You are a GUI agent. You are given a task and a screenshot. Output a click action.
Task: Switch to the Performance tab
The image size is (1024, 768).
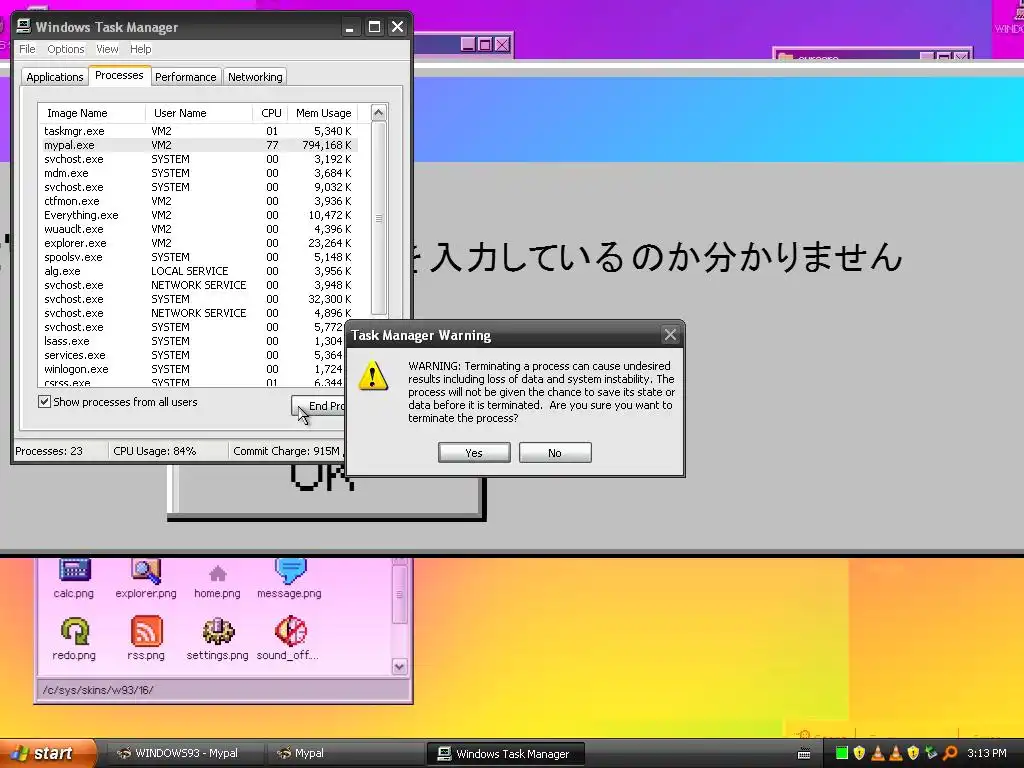(185, 77)
